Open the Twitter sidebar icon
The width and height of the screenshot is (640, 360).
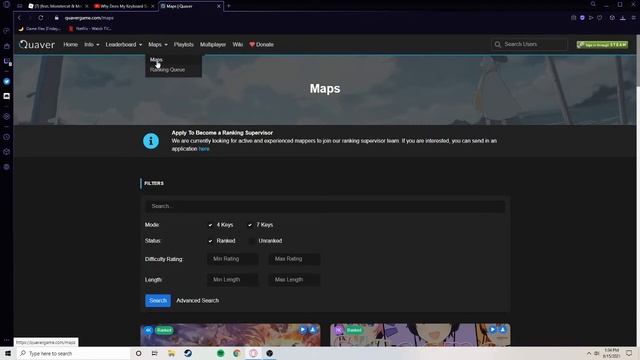pos(7,81)
